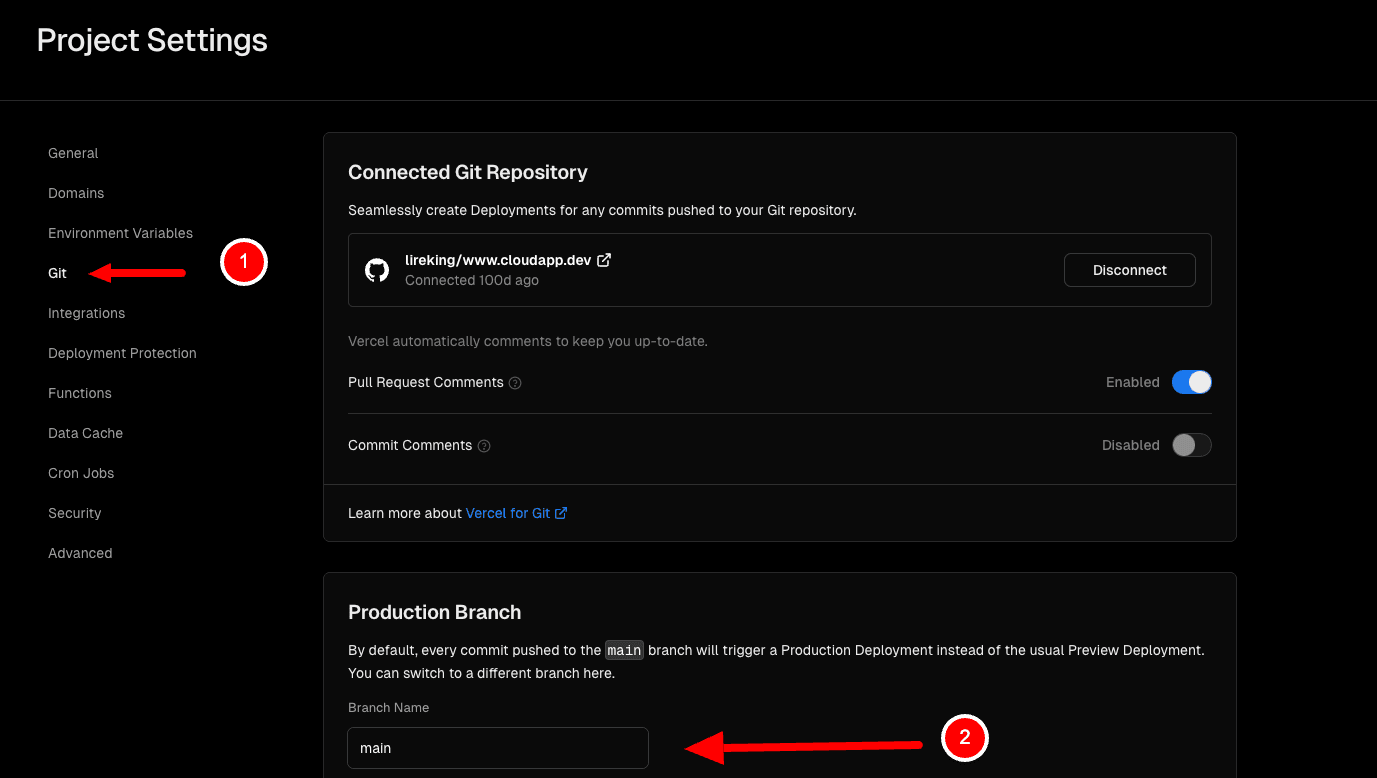Open Data Cache settings
Image resolution: width=1377 pixels, height=778 pixels.
click(x=85, y=433)
